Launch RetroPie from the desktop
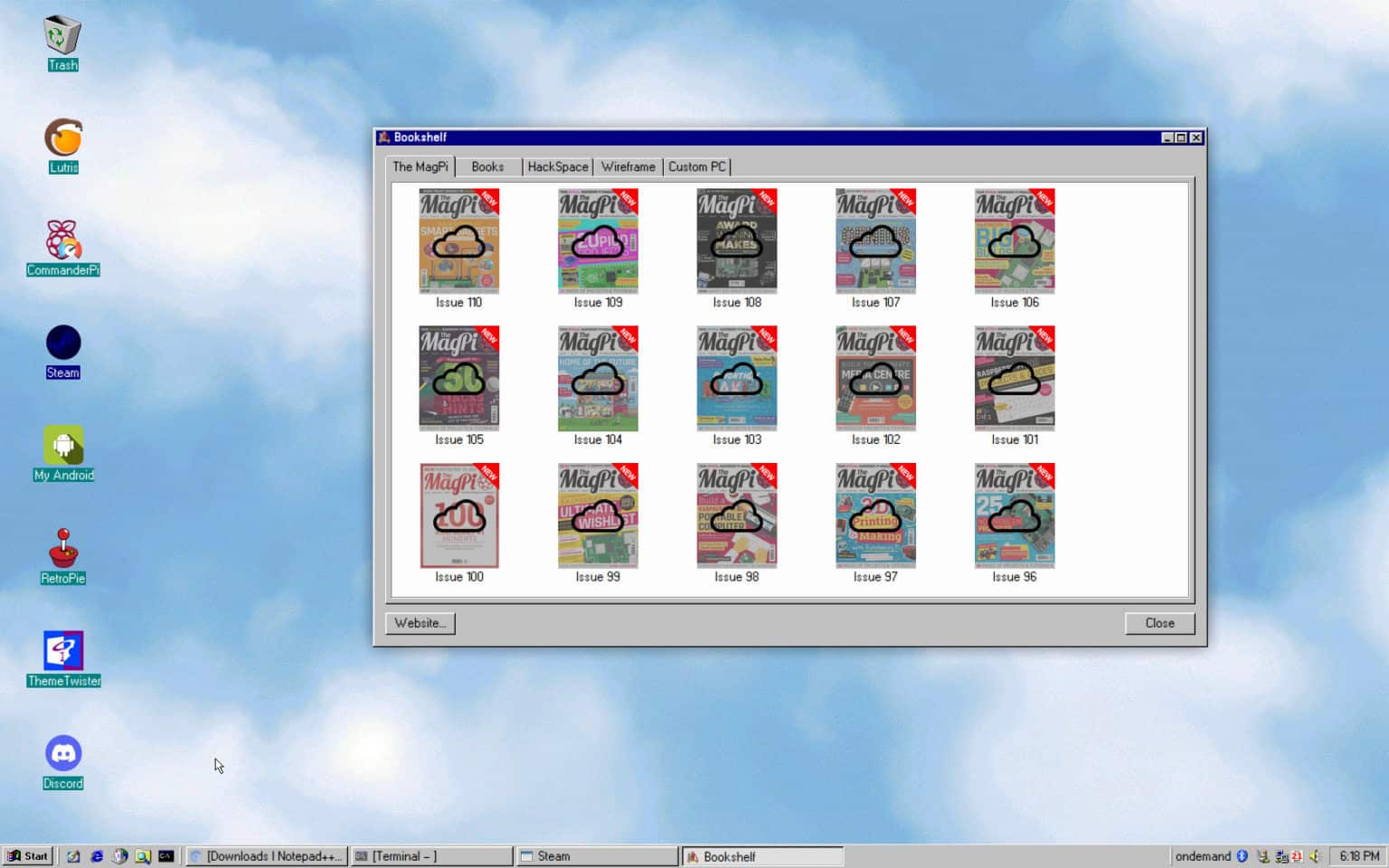 pos(62,552)
